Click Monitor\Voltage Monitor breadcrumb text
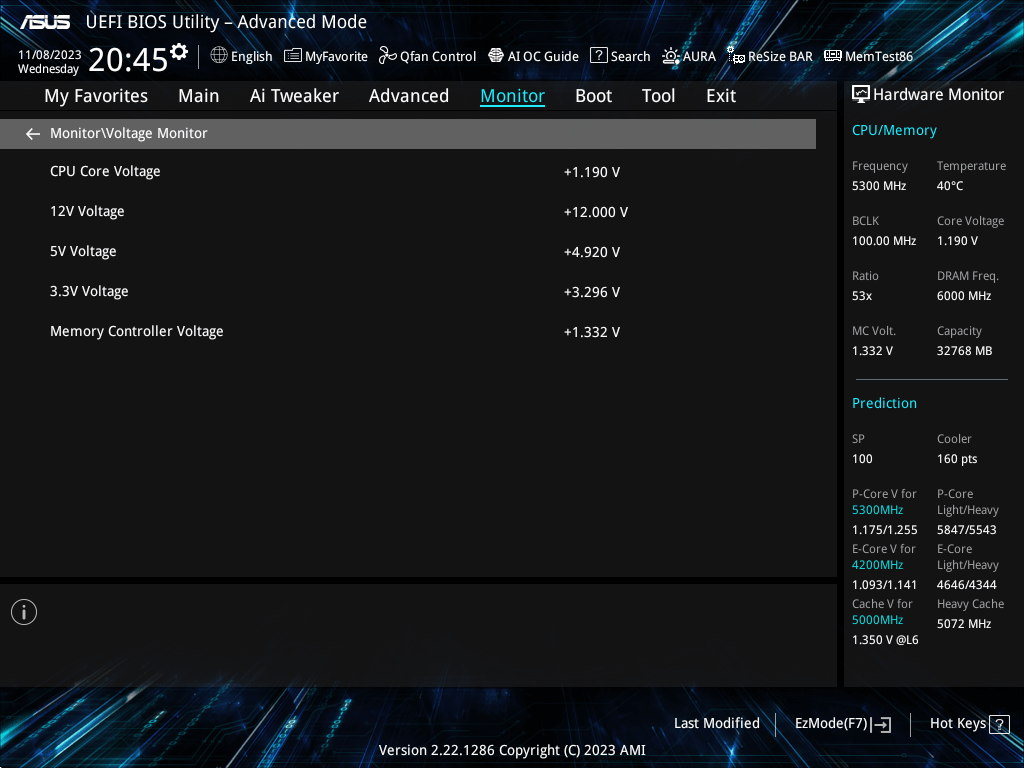Screen dimensions: 1024x768 pyautogui.click(x=129, y=133)
